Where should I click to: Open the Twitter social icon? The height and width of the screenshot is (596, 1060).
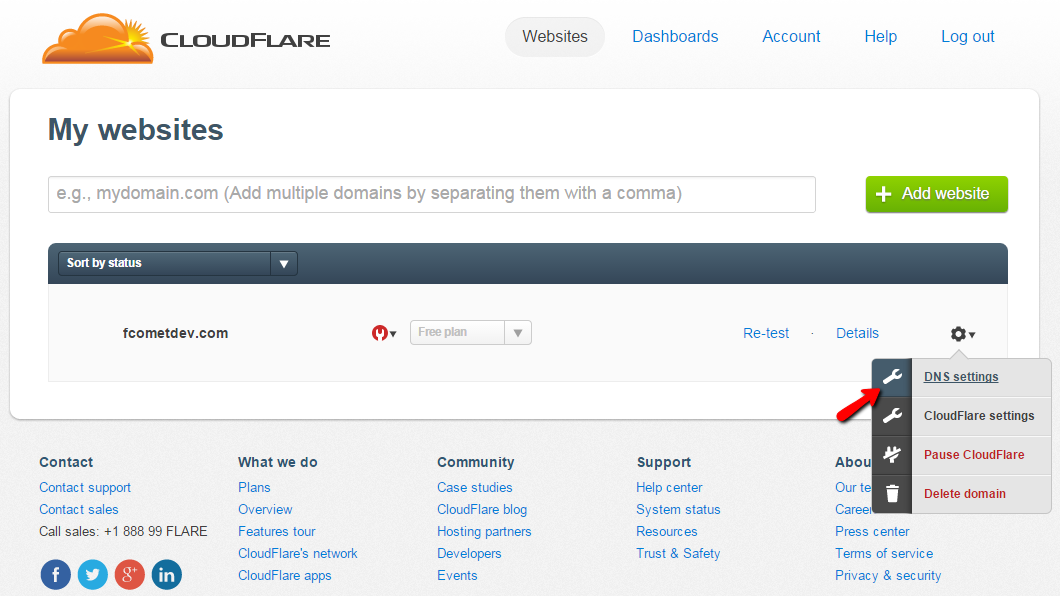click(x=93, y=575)
